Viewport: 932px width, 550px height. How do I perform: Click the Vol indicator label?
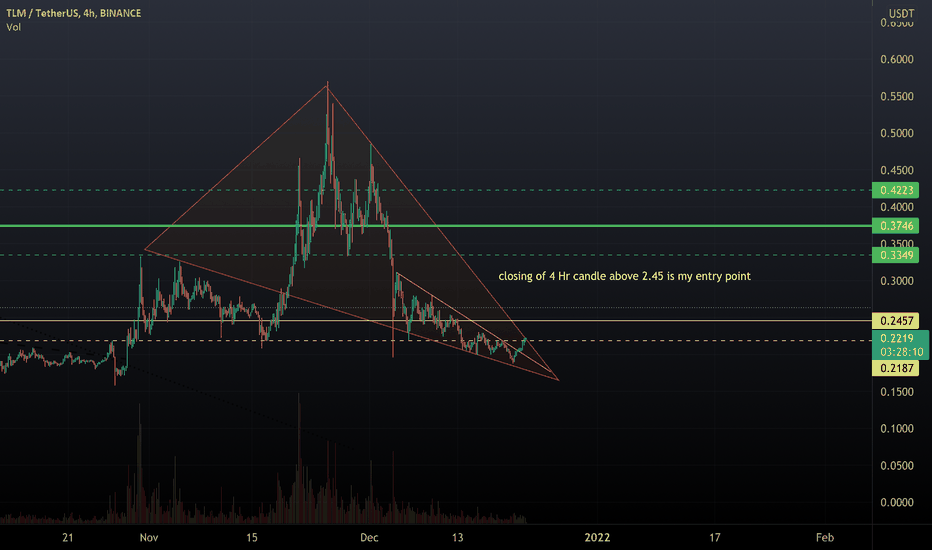coord(14,27)
